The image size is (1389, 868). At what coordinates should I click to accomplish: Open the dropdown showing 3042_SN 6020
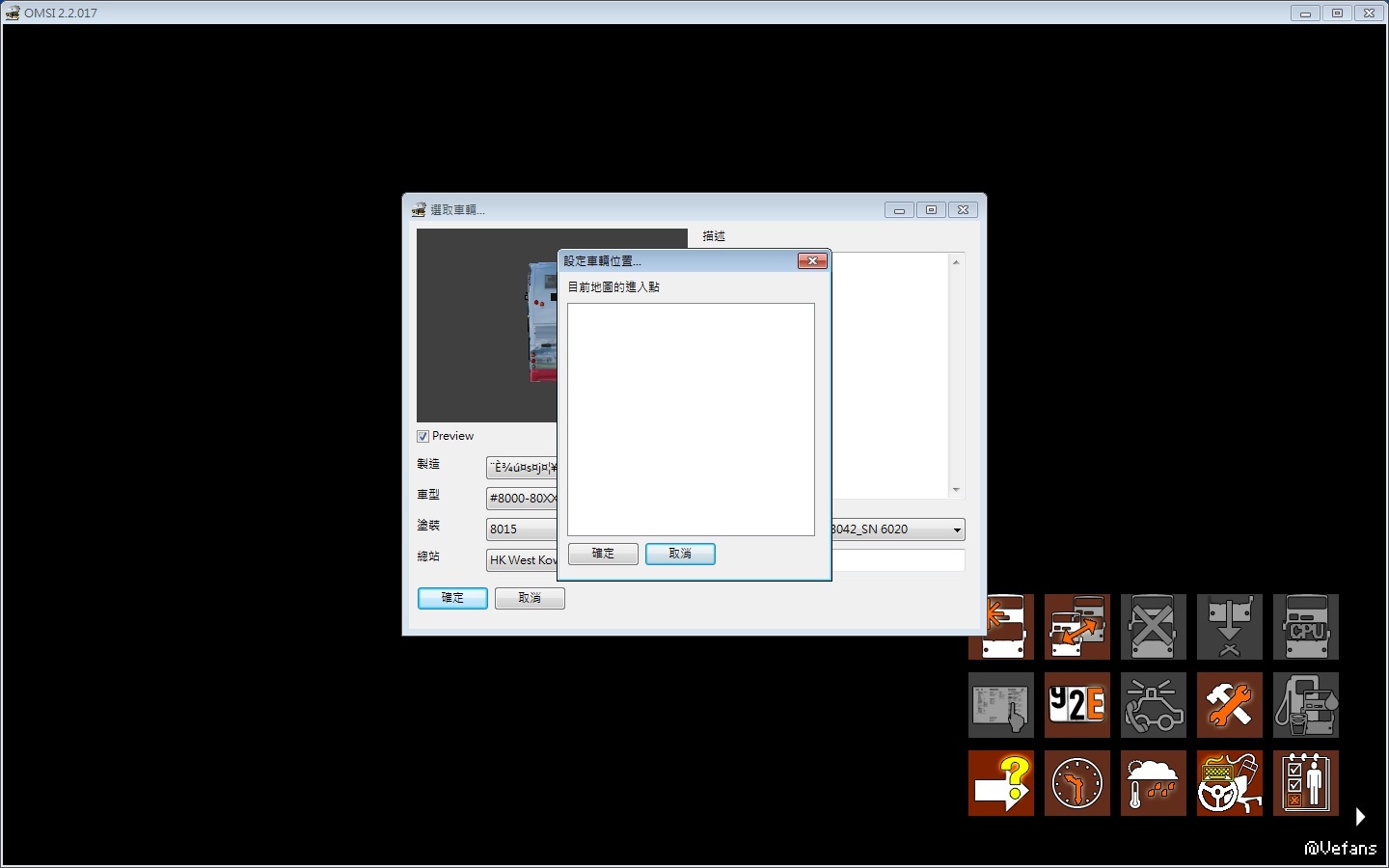(x=898, y=529)
